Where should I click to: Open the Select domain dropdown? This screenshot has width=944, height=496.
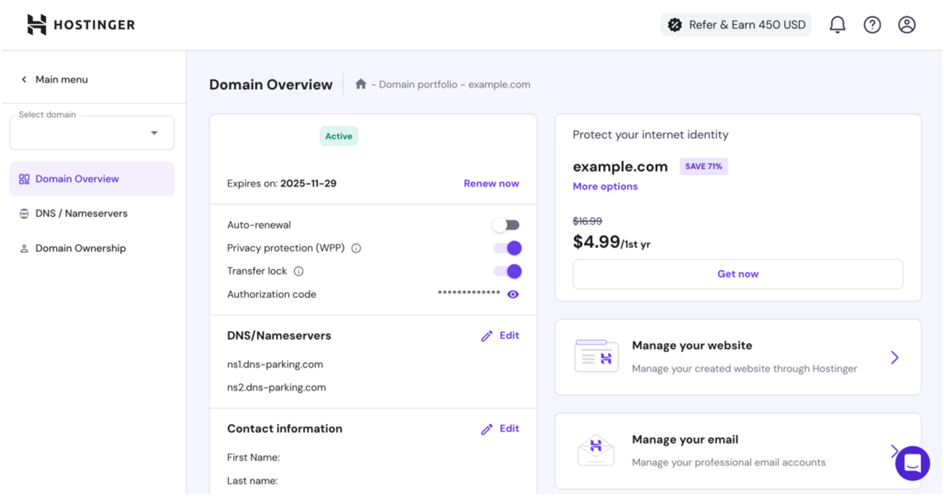click(92, 132)
